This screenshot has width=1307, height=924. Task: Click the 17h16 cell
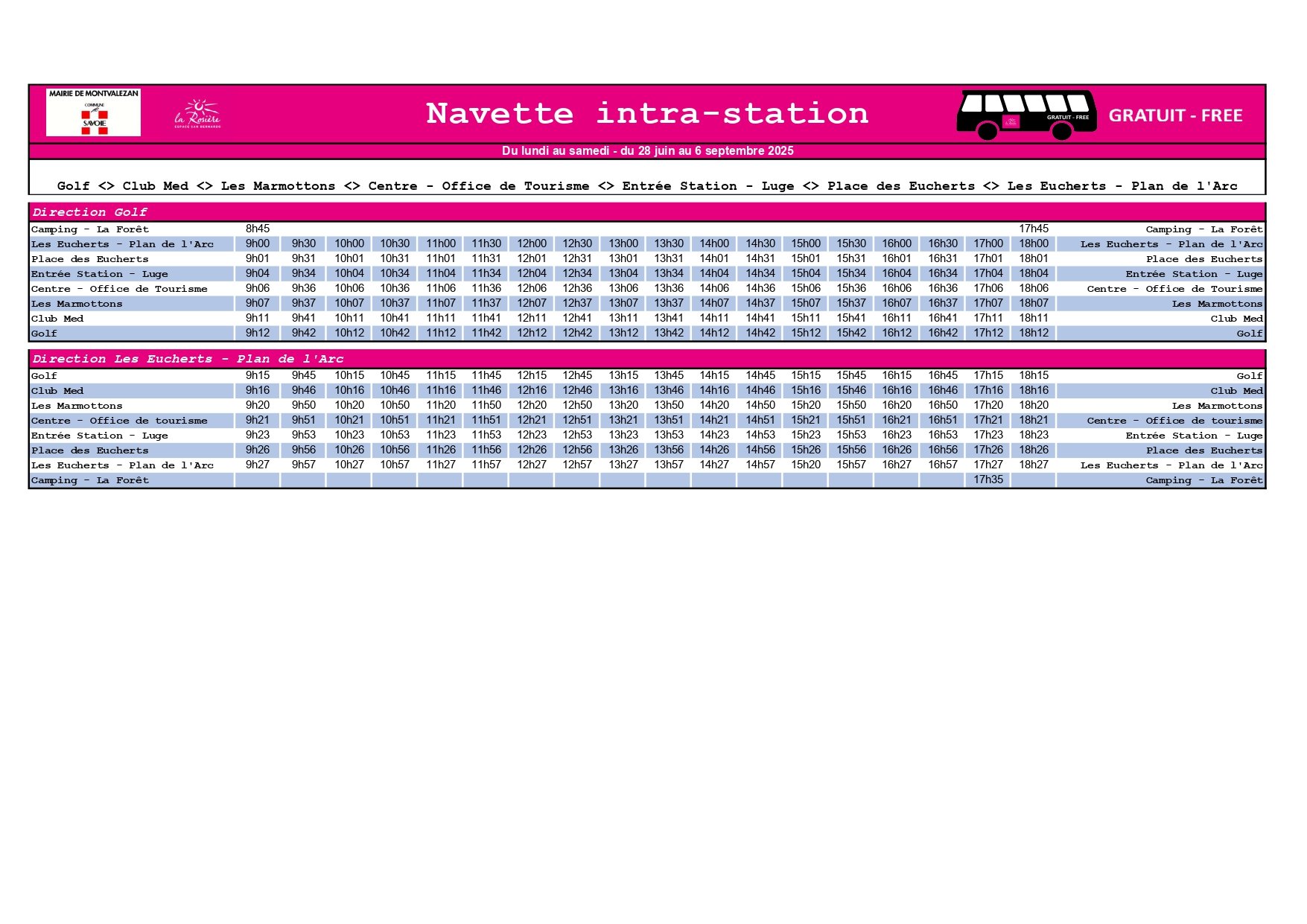988,390
